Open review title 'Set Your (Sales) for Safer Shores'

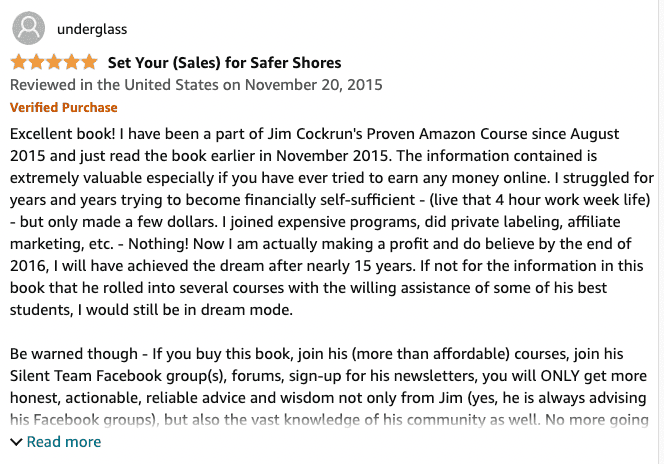224,63
